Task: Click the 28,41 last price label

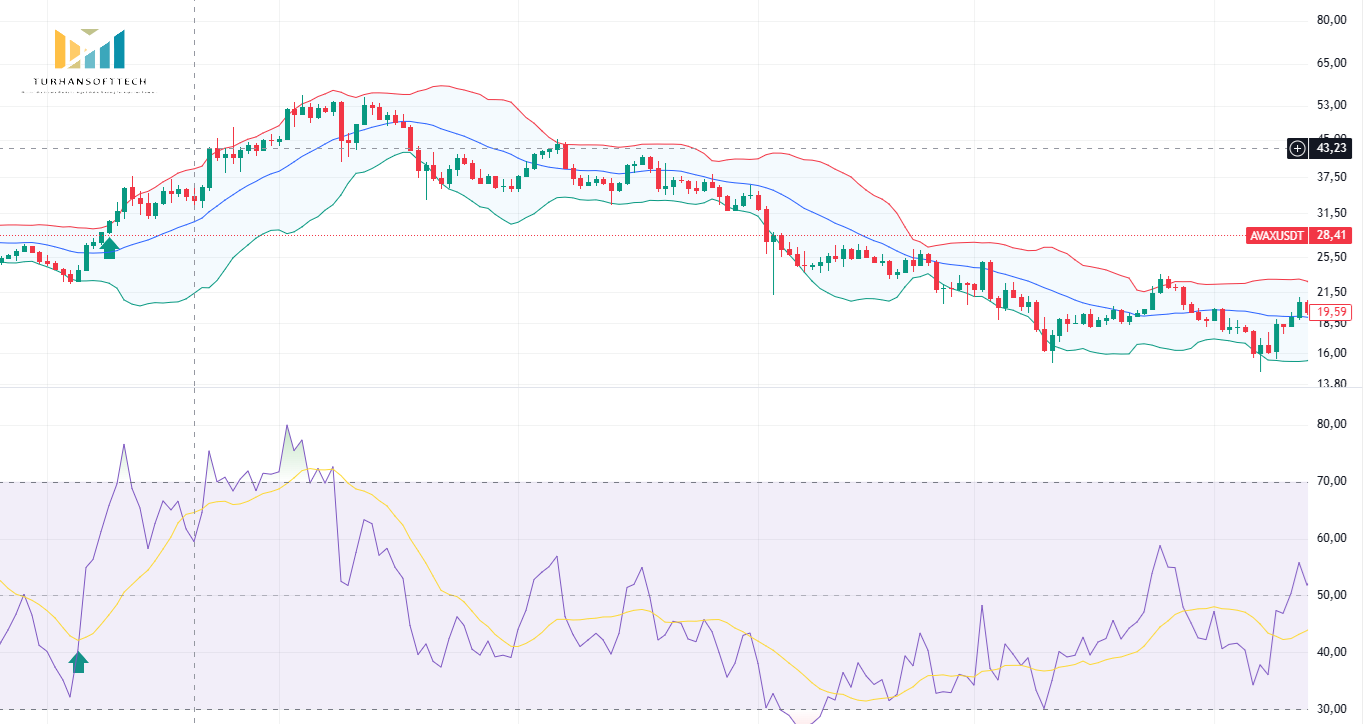Action: [1329, 236]
